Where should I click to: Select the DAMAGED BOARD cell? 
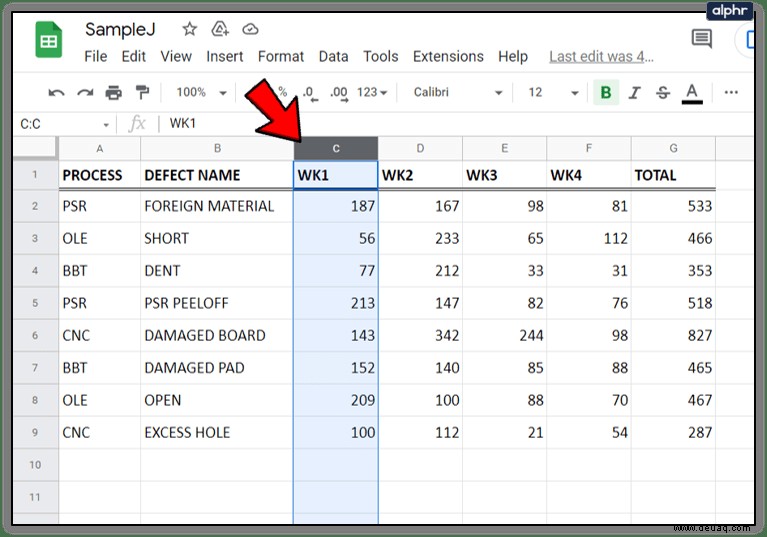click(217, 336)
